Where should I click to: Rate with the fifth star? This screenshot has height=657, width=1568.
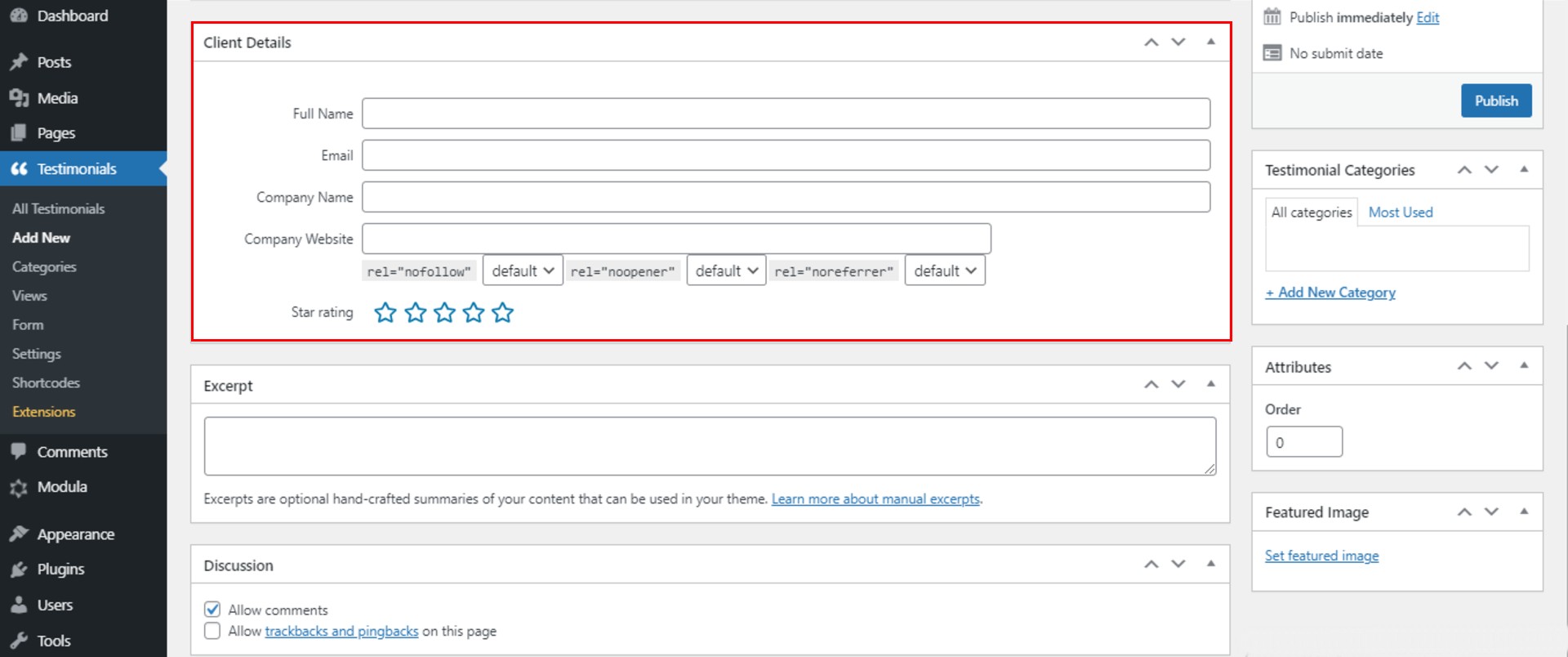(503, 312)
